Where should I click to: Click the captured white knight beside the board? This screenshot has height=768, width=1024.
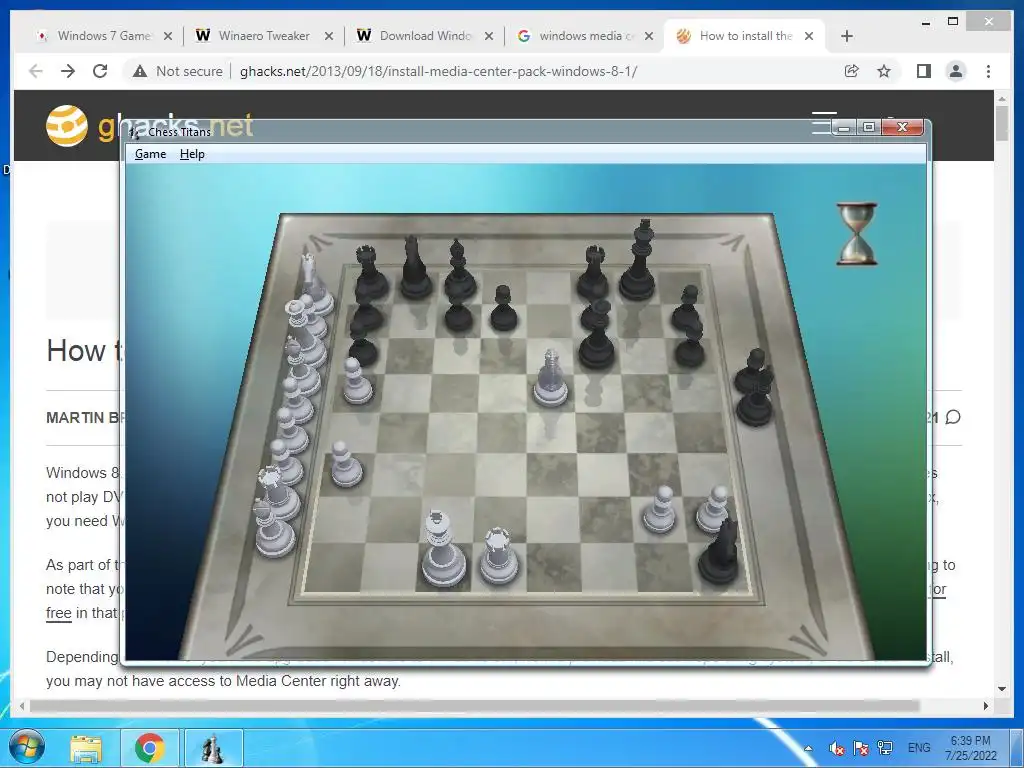click(315, 284)
